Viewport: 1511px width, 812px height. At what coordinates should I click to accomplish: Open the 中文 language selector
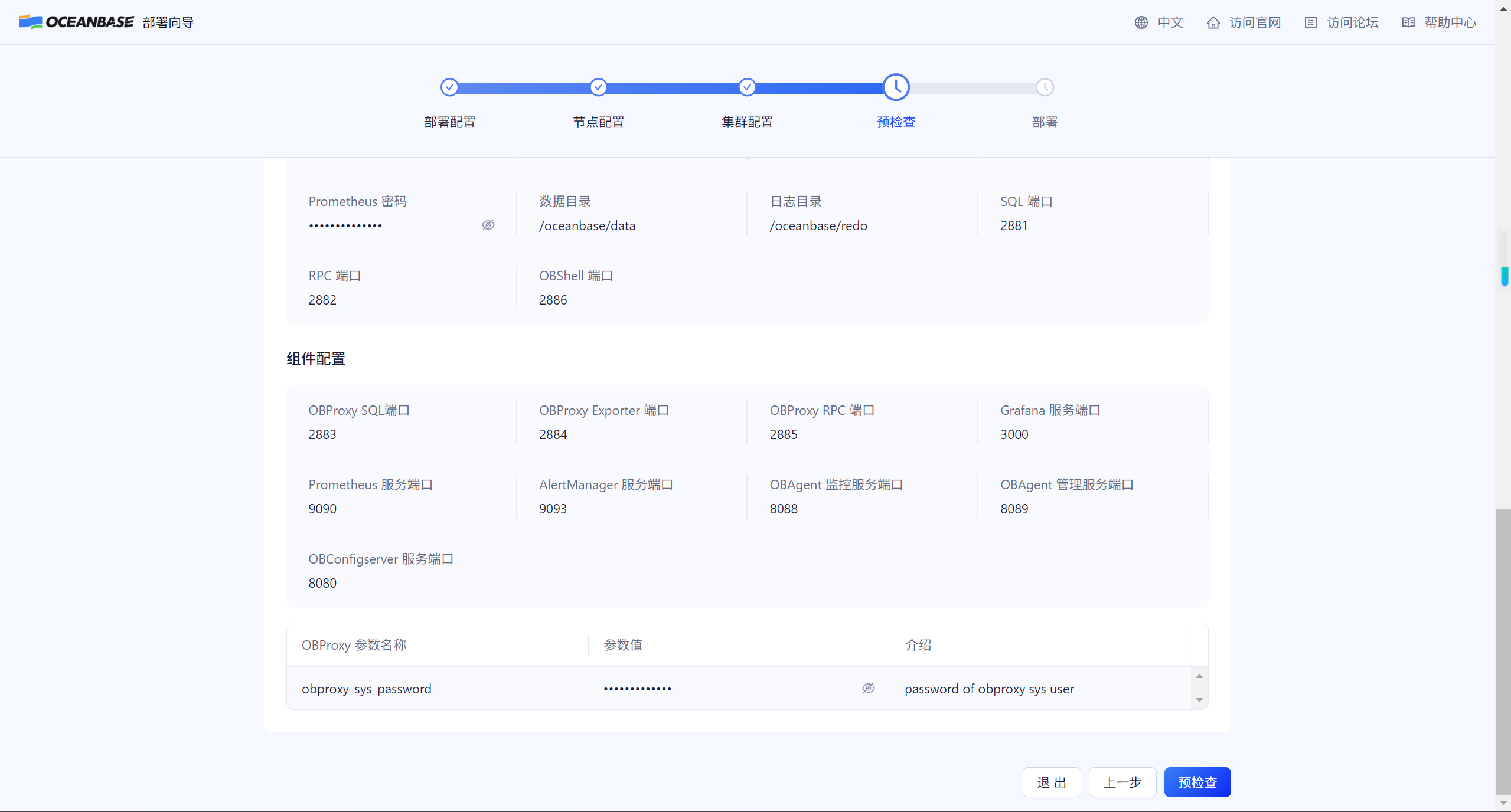[1170, 22]
